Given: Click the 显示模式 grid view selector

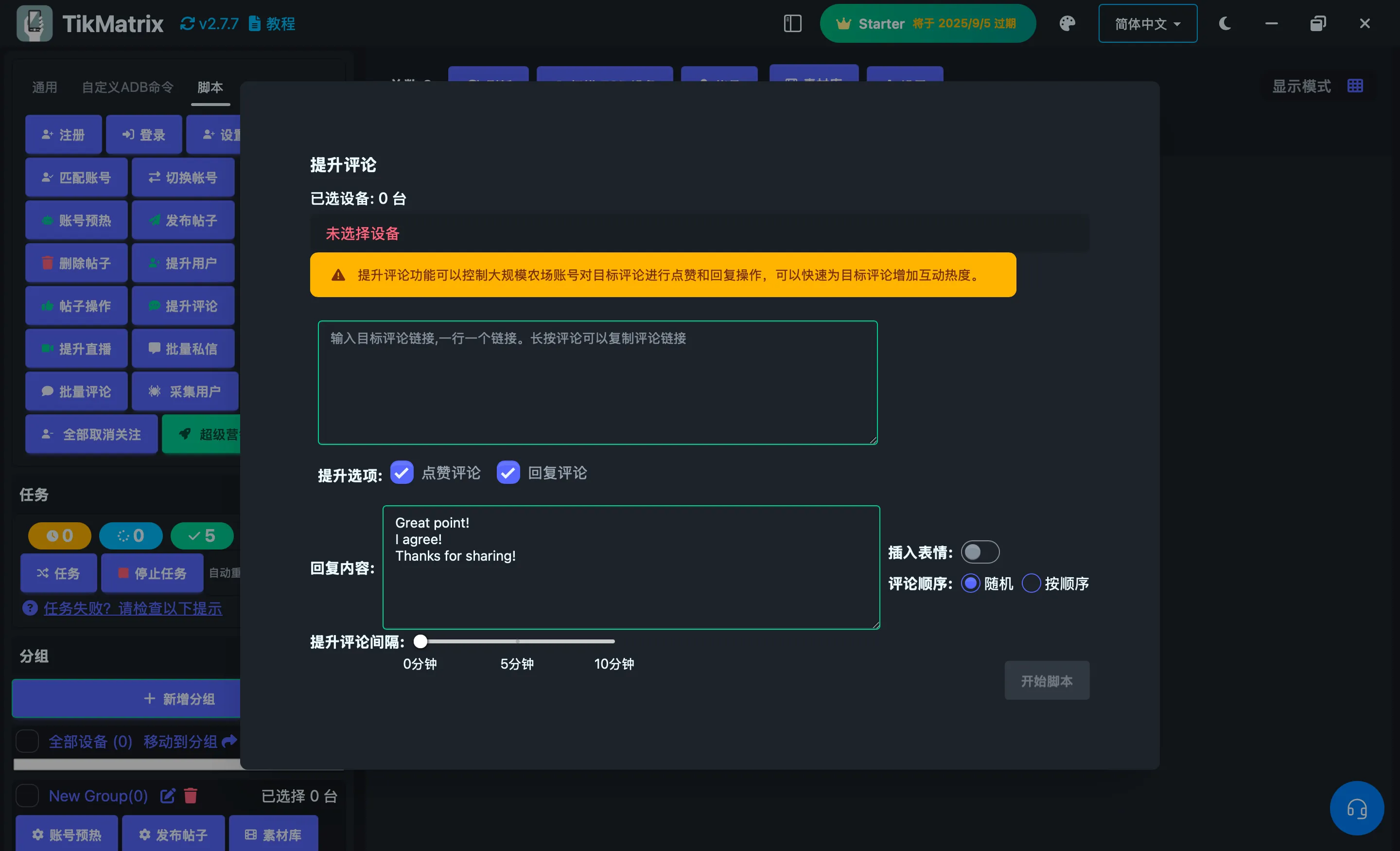Looking at the screenshot, I should coord(1355,85).
